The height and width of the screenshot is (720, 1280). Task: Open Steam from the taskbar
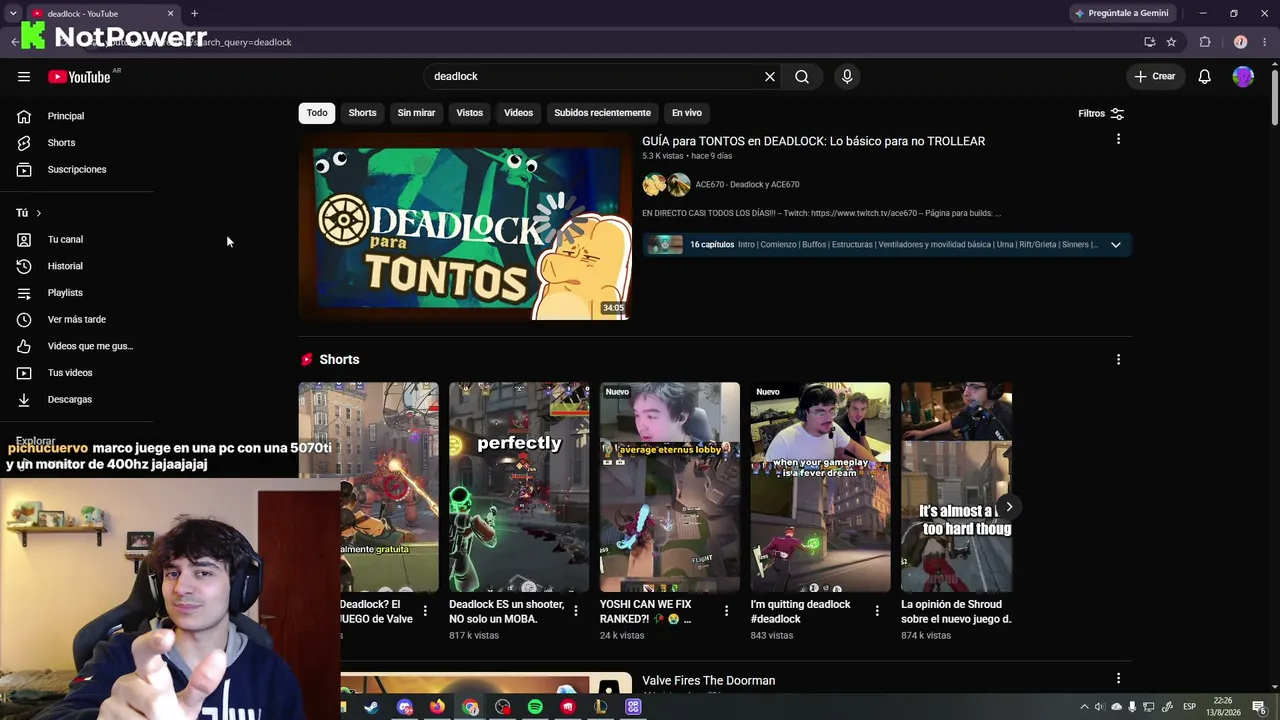371,707
